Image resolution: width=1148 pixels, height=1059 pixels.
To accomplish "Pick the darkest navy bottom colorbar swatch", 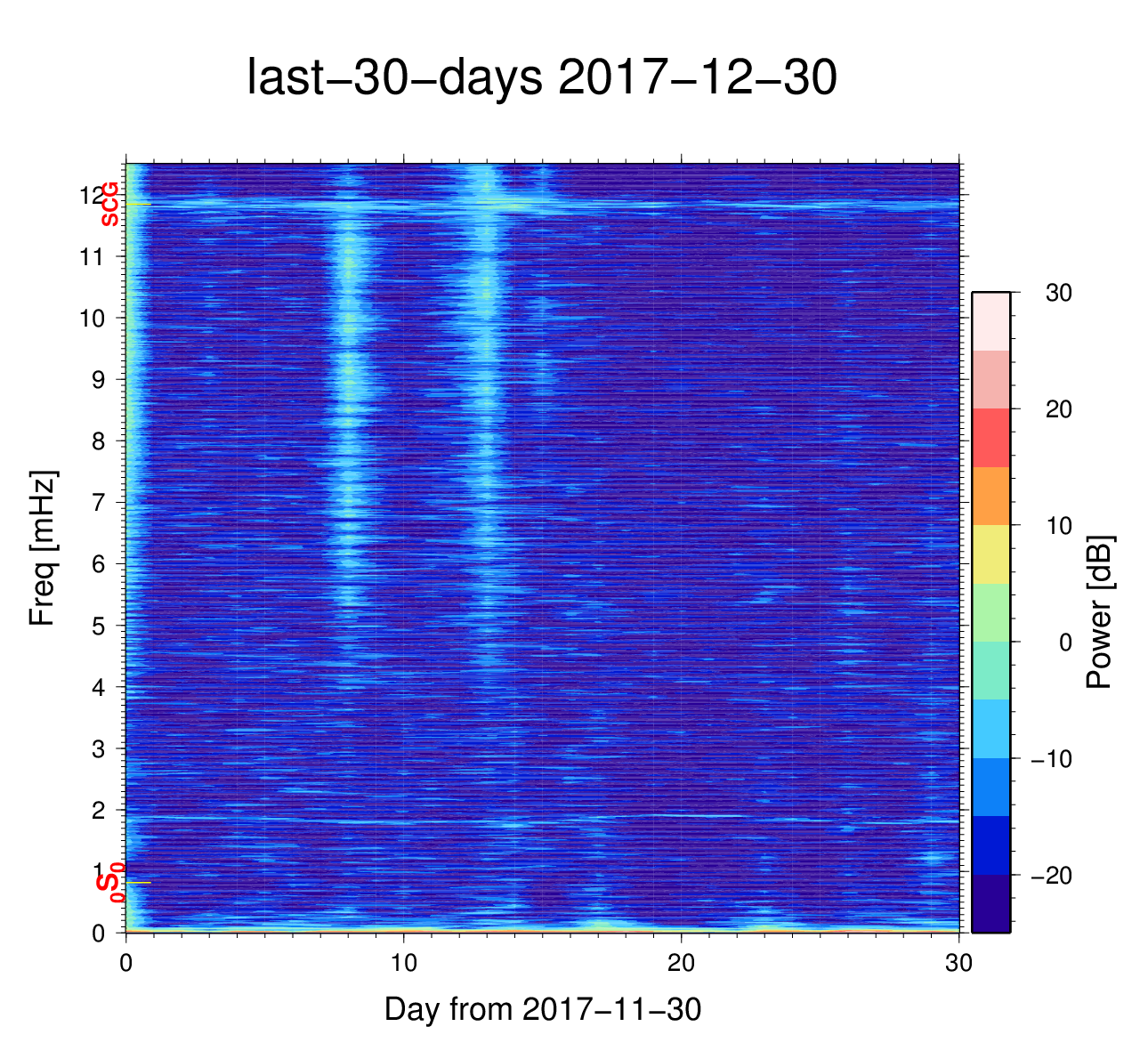I will pos(990,903).
